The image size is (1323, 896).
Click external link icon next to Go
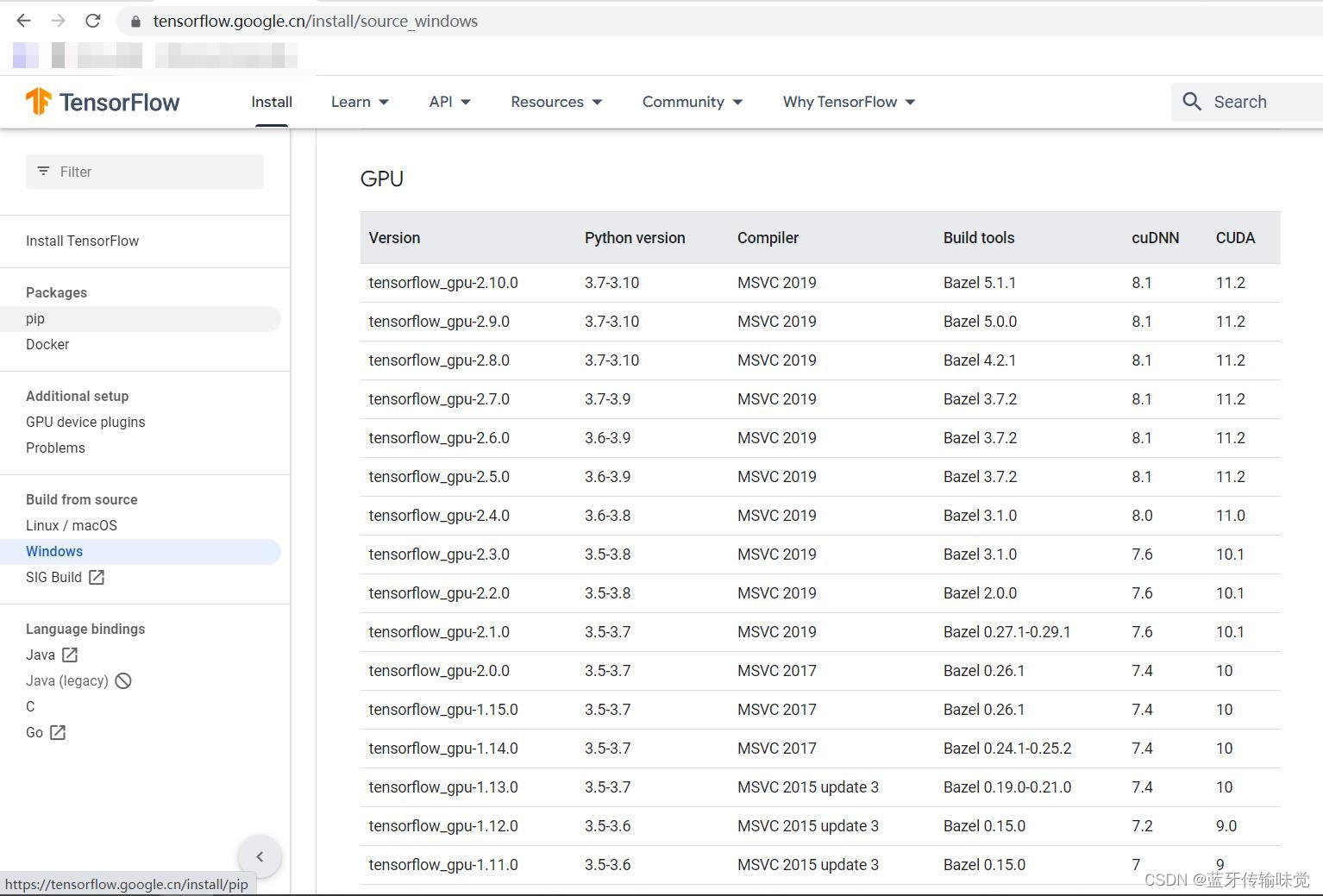pos(58,732)
